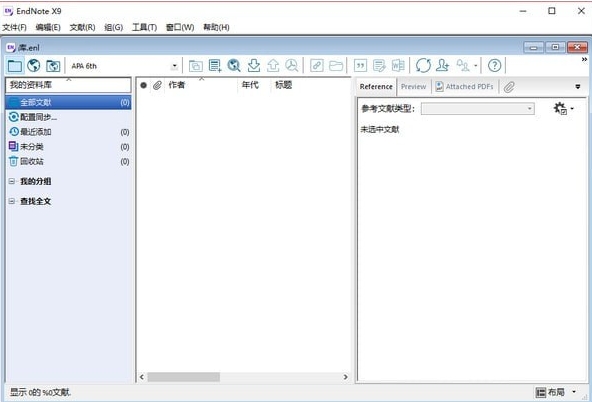Sort by read/unread dot column

[143, 85]
